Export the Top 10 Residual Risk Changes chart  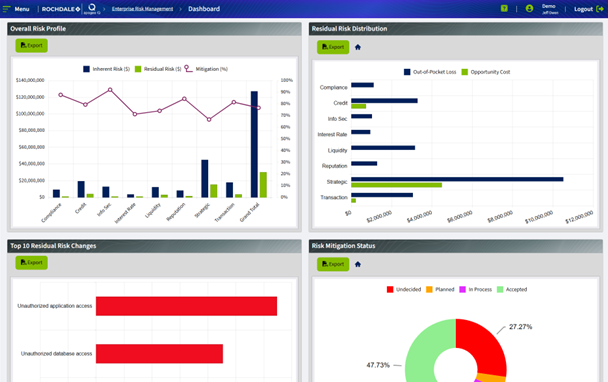click(x=31, y=263)
